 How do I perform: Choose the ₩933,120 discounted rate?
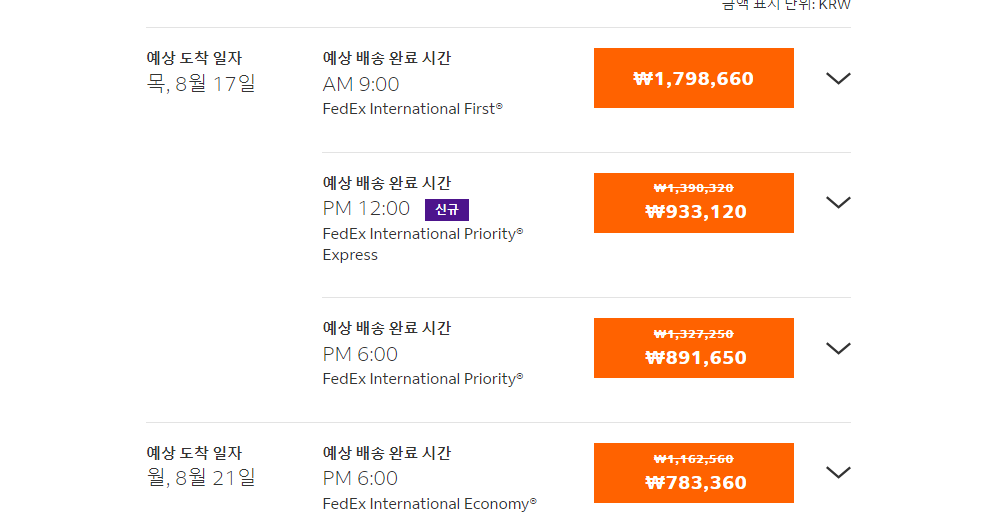coord(693,203)
